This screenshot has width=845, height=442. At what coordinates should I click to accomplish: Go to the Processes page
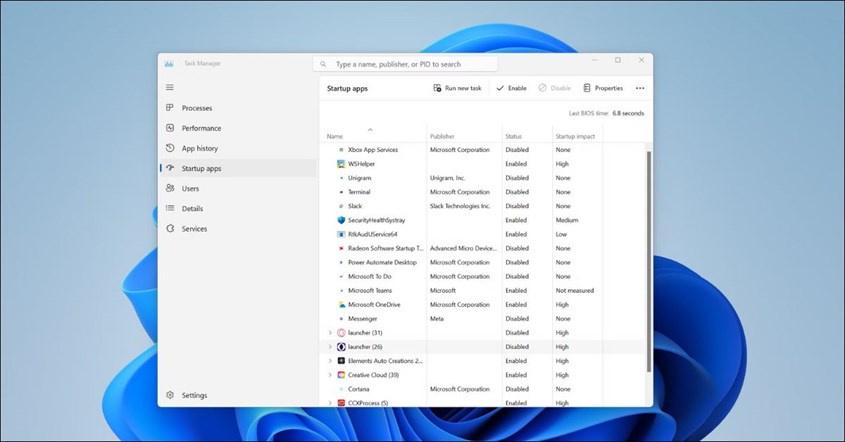tap(238, 108)
